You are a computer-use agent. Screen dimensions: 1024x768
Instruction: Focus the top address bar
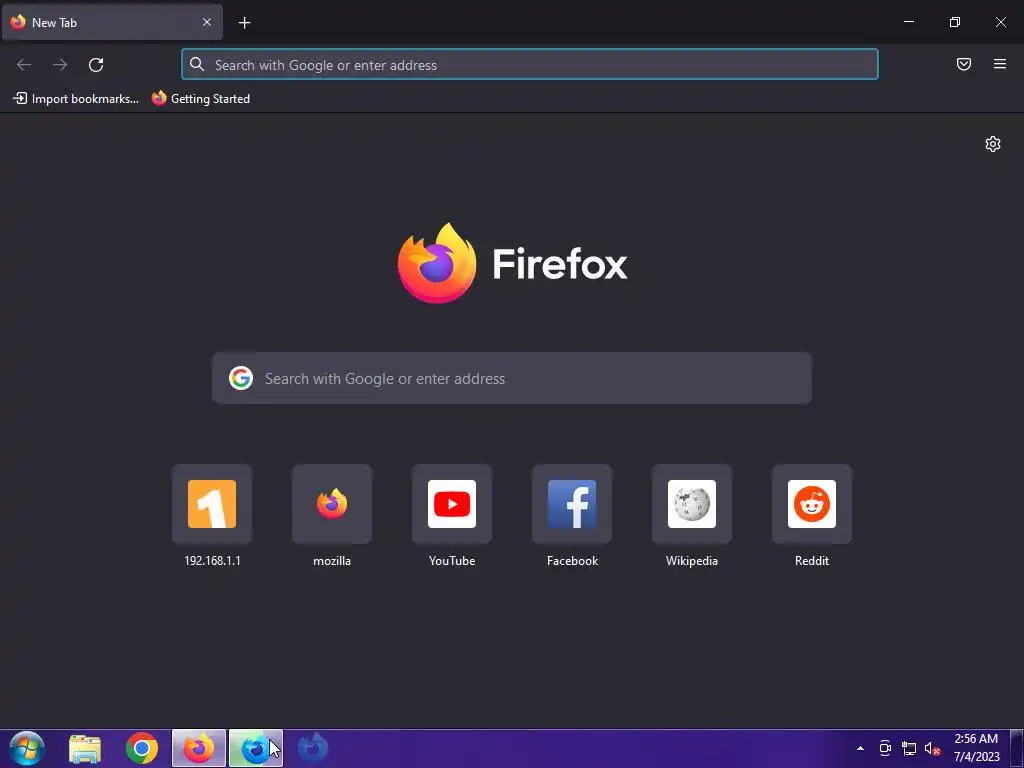click(530, 65)
